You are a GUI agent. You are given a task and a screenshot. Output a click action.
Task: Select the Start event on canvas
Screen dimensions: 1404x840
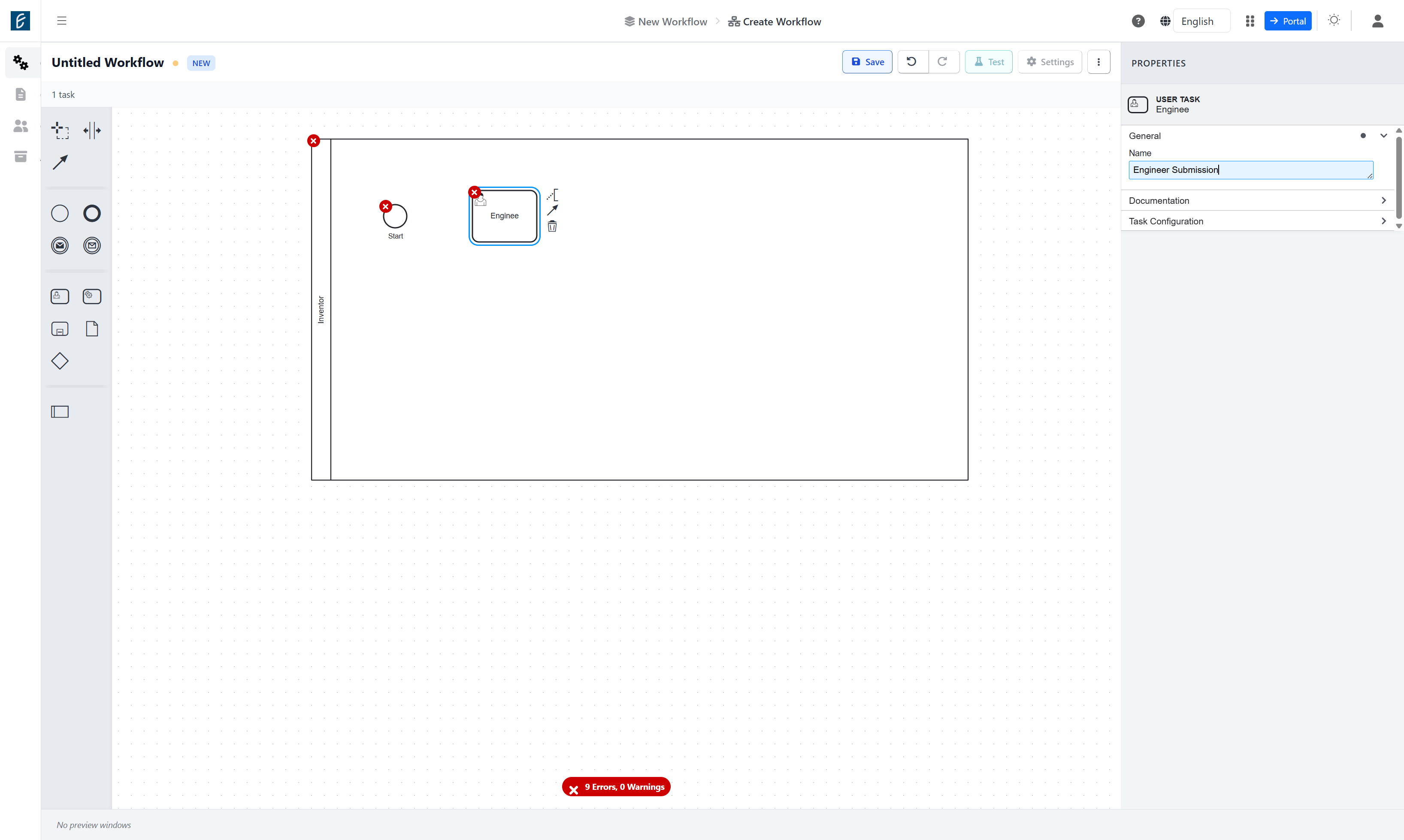[x=395, y=216]
